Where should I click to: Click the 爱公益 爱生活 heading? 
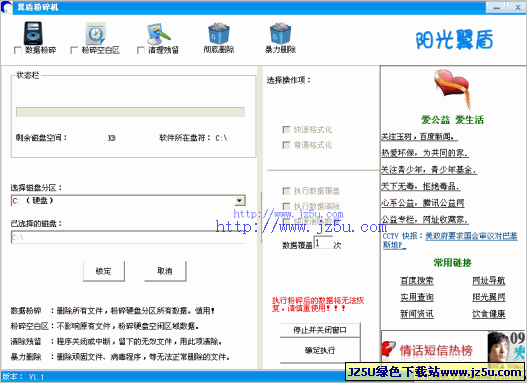pos(452,120)
